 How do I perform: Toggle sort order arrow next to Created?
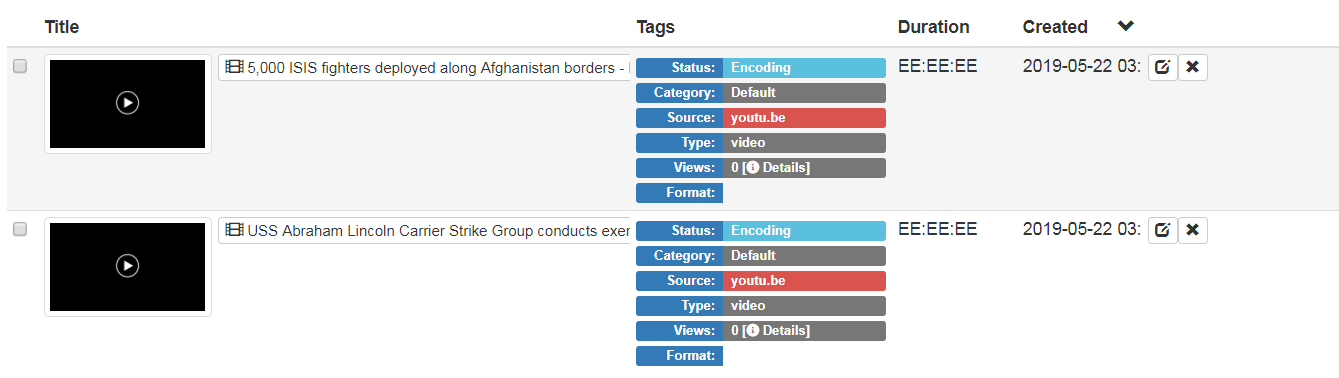pos(1126,26)
